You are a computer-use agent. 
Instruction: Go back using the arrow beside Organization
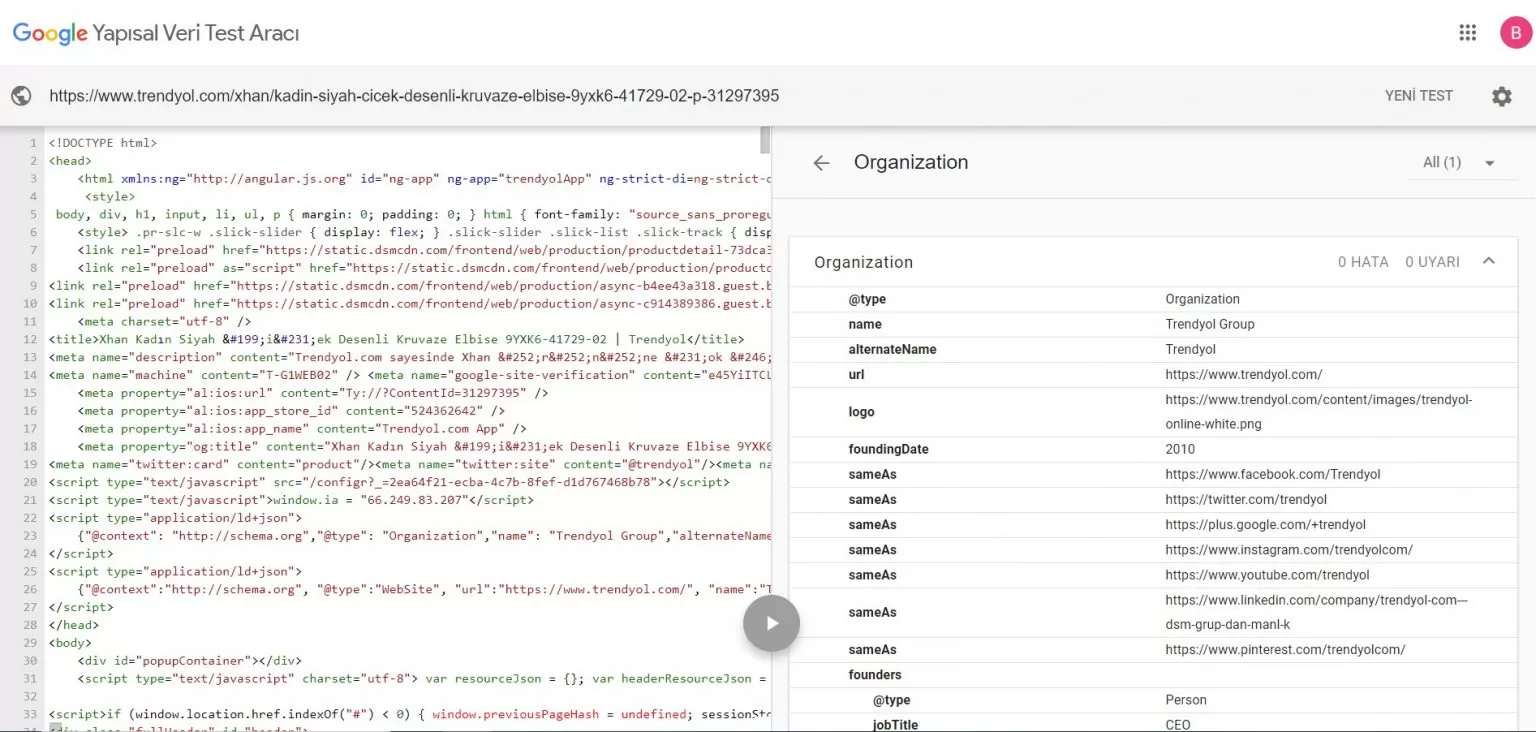pyautogui.click(x=821, y=163)
